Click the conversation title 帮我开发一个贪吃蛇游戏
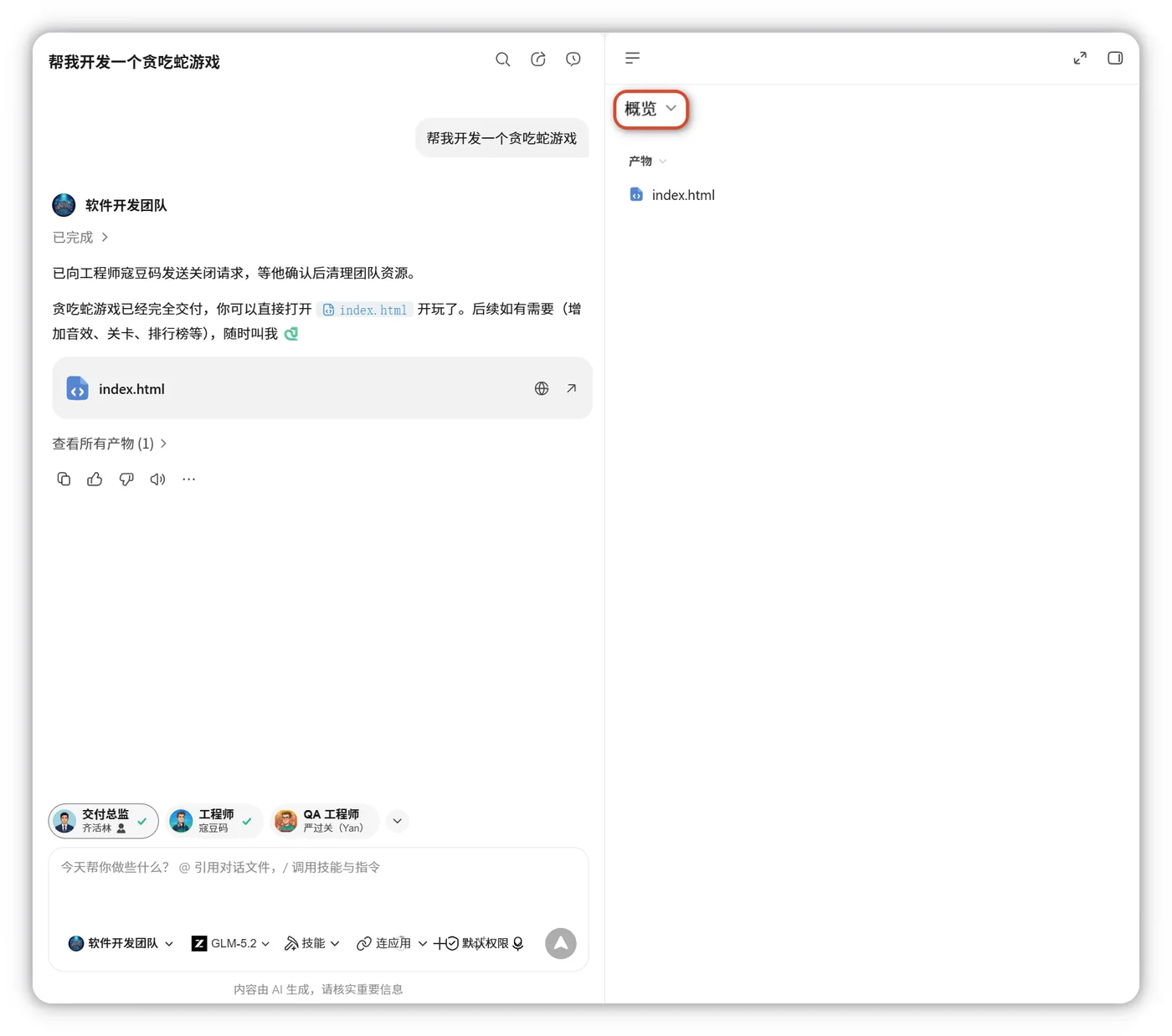The width and height of the screenshot is (1172, 1036). coord(134,62)
